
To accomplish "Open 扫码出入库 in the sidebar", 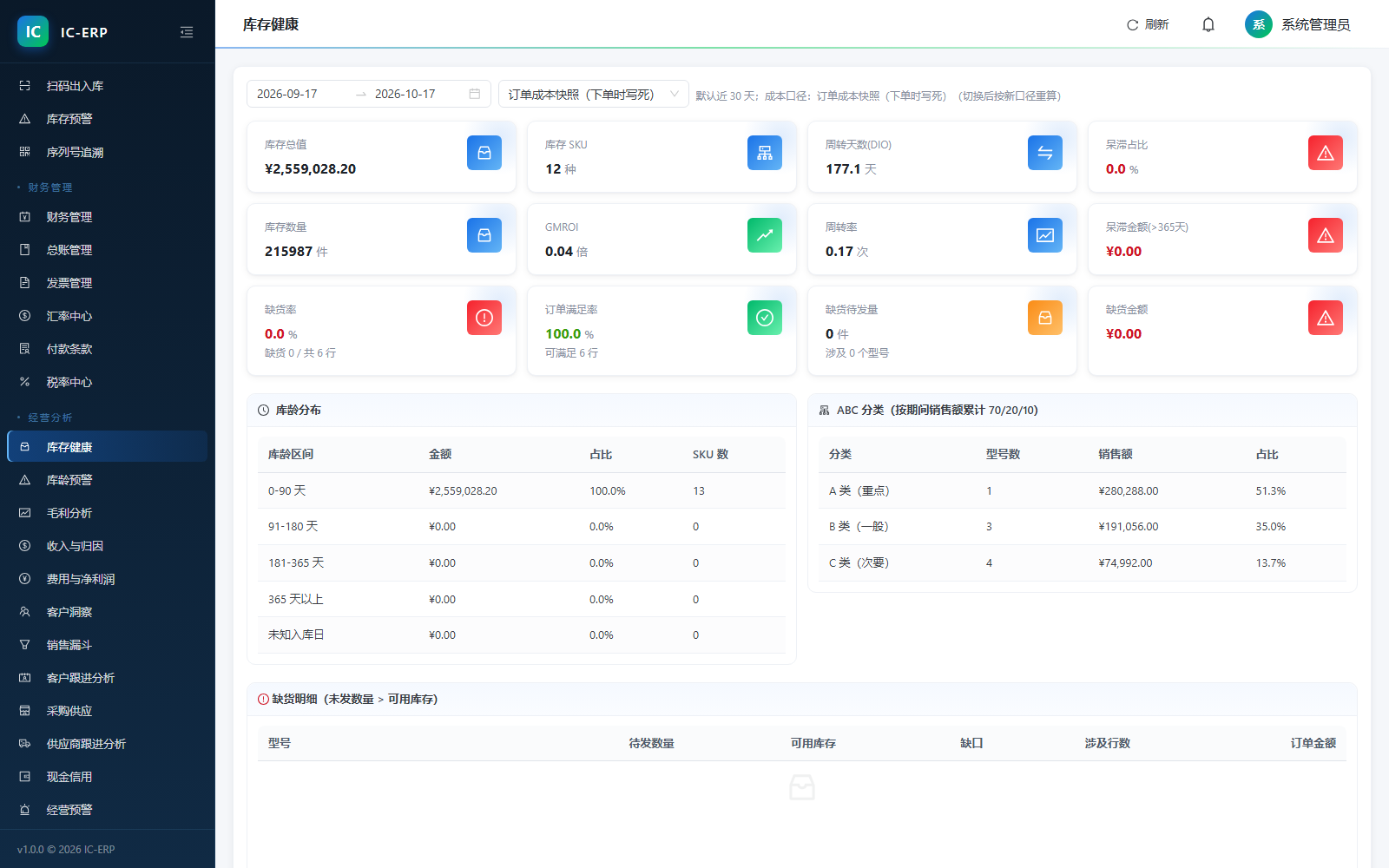I will click(x=108, y=86).
